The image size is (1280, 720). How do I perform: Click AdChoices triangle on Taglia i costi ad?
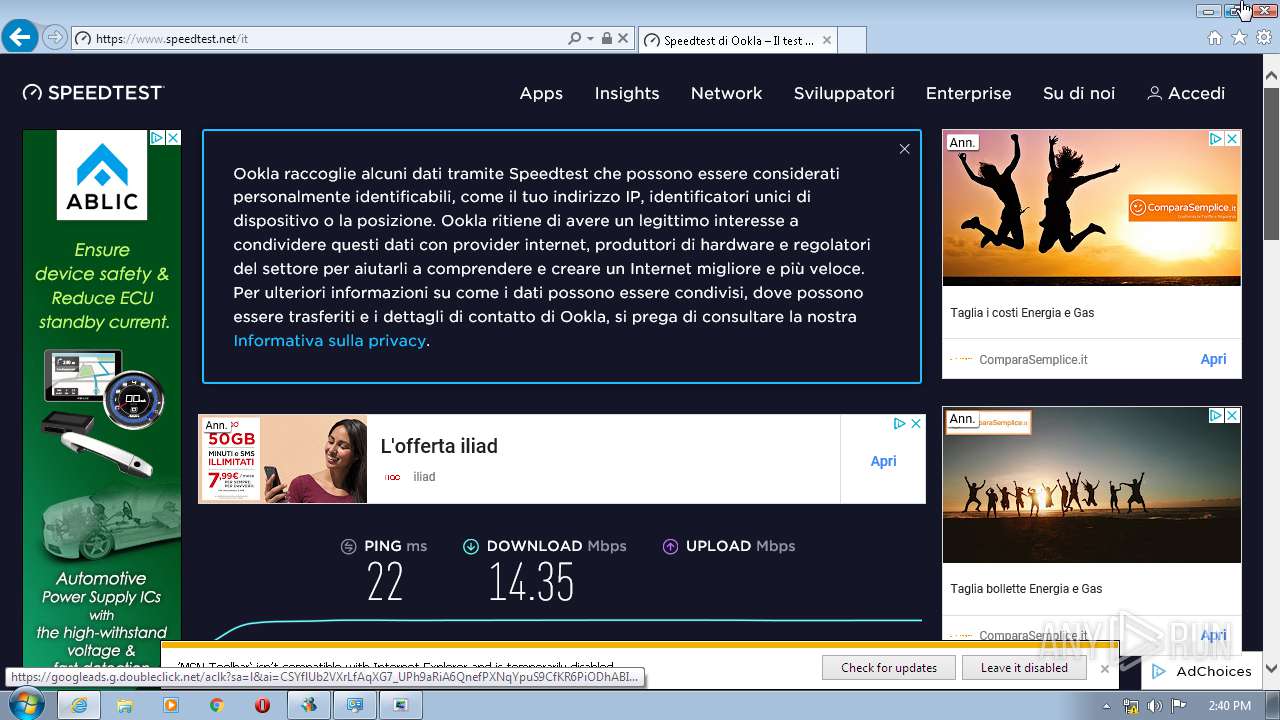click(1216, 139)
